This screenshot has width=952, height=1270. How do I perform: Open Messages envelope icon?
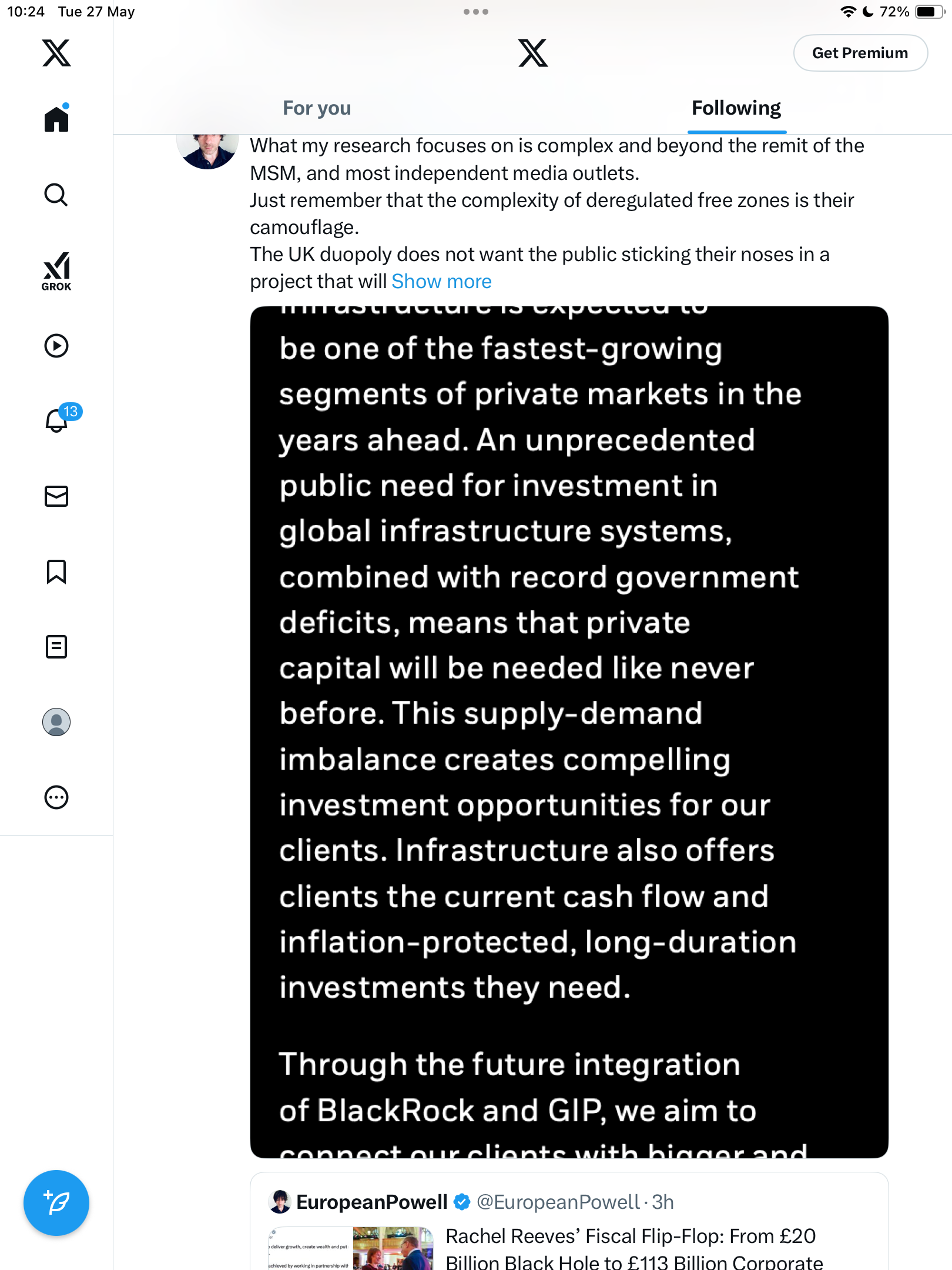(x=56, y=496)
